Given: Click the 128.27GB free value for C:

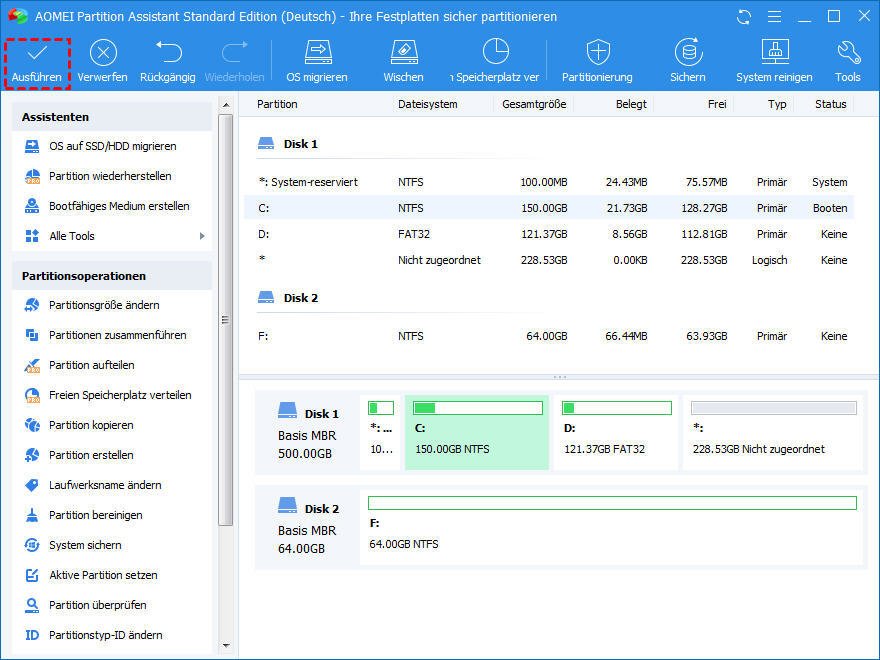Looking at the screenshot, I should point(704,208).
